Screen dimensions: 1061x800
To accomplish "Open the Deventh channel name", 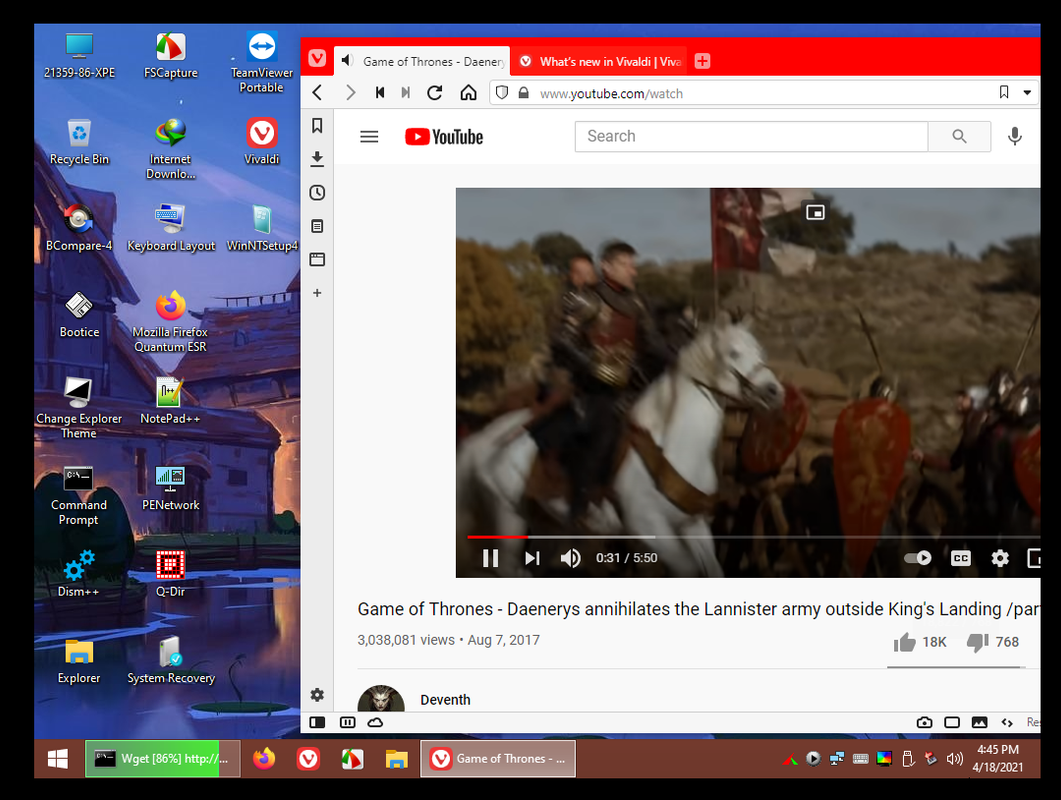I will [x=445, y=700].
